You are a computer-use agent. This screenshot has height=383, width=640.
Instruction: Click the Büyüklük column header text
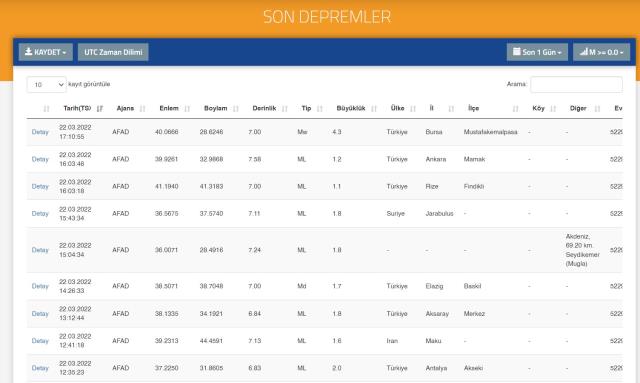coord(351,108)
